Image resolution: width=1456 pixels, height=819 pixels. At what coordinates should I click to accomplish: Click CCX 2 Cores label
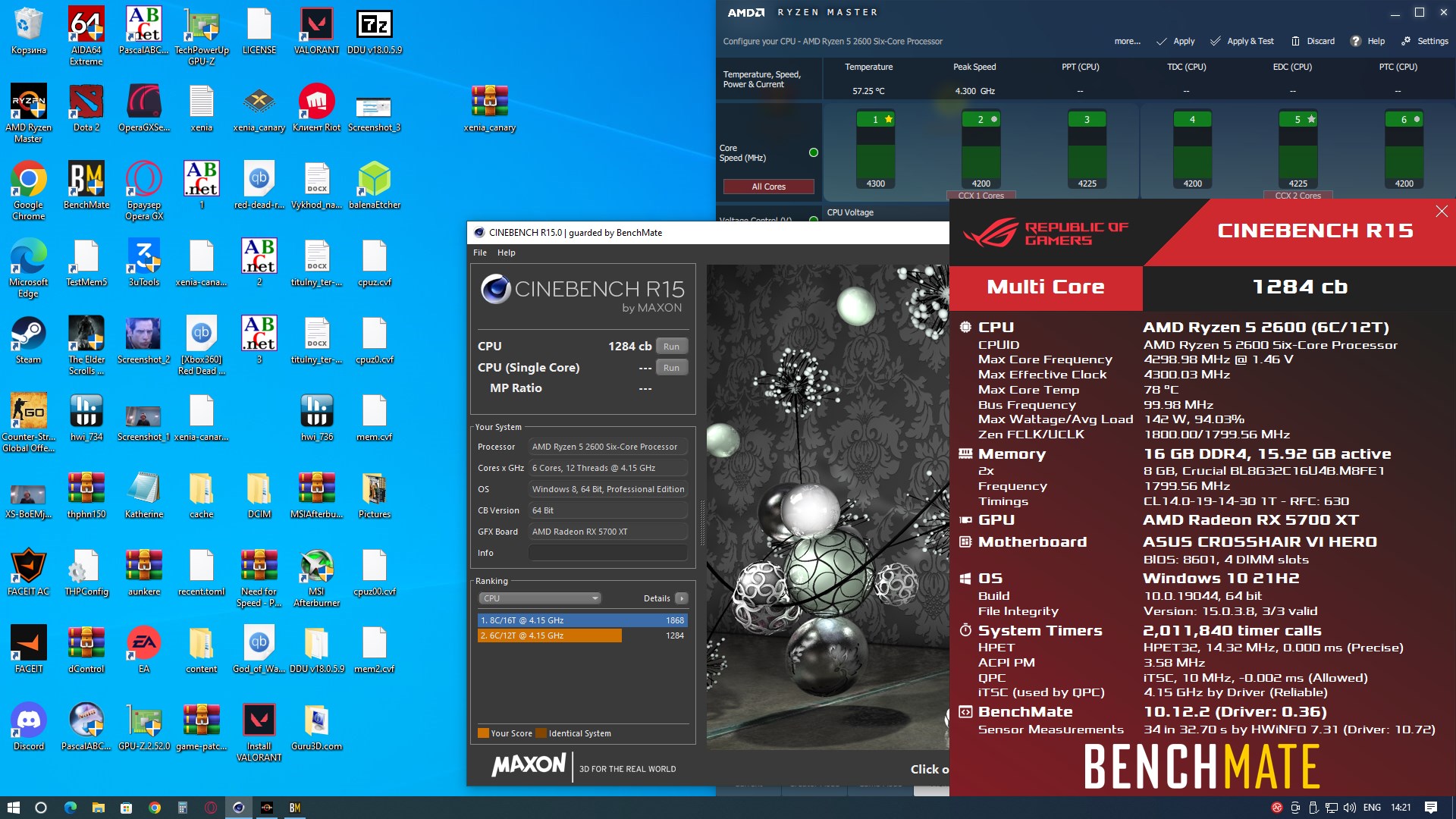click(x=1298, y=196)
